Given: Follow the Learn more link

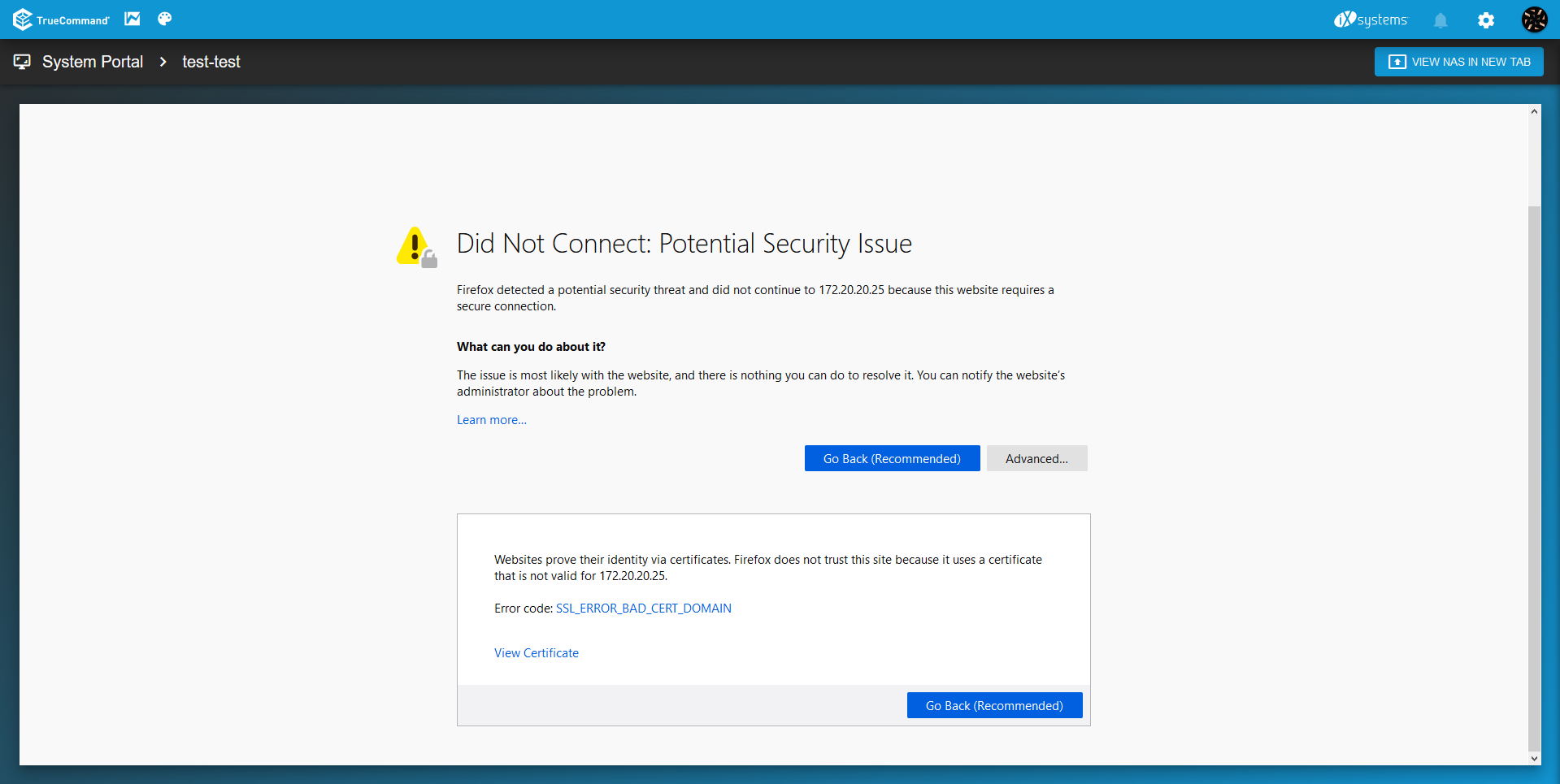Looking at the screenshot, I should point(491,420).
